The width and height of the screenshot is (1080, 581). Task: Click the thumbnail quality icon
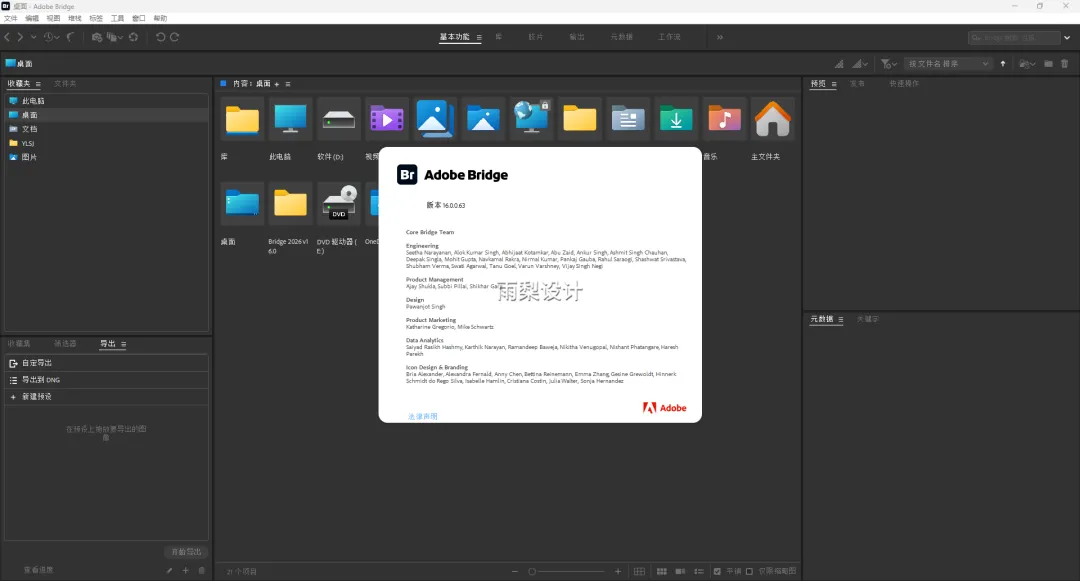click(839, 63)
